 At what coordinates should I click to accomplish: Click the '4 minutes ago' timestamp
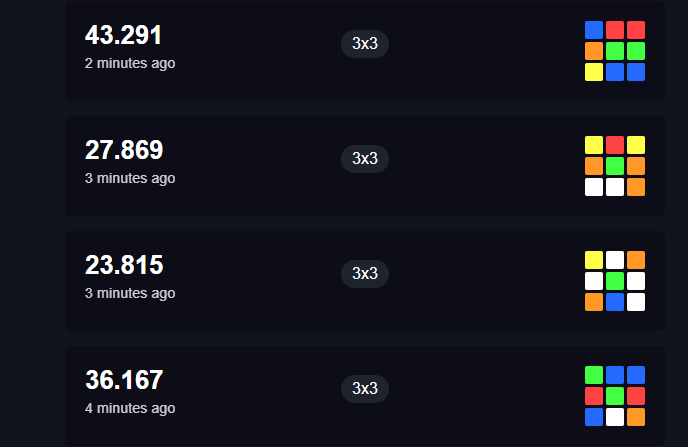click(130, 408)
